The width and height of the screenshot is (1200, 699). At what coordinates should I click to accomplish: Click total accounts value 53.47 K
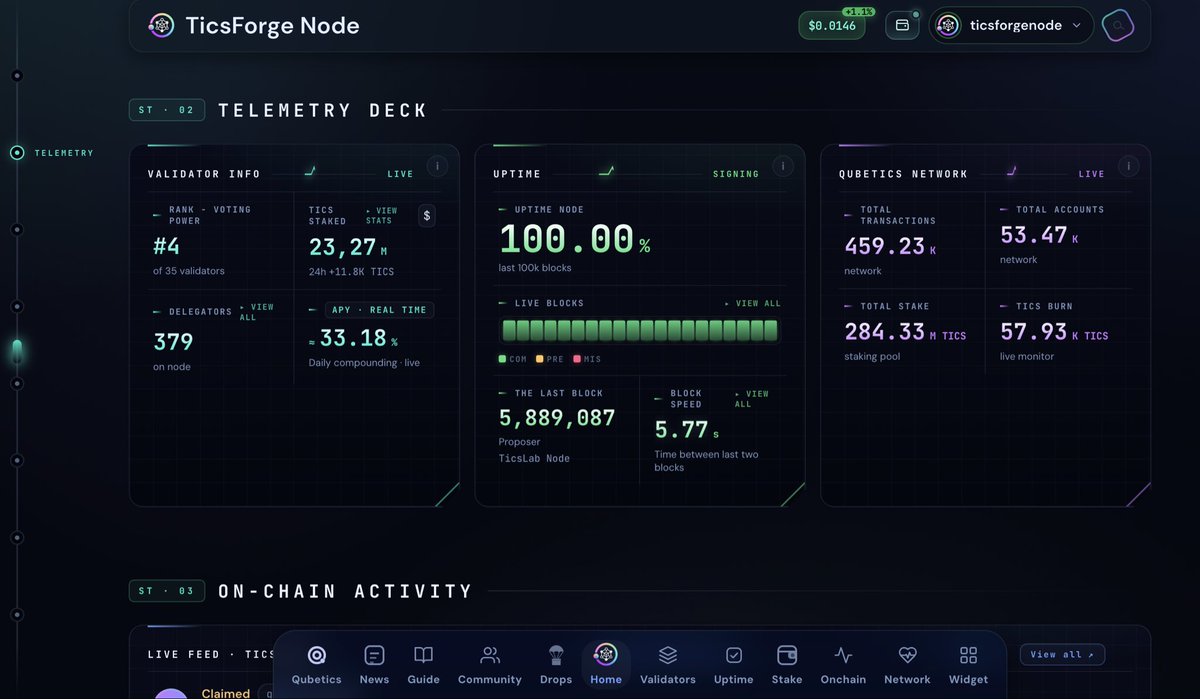click(1039, 235)
